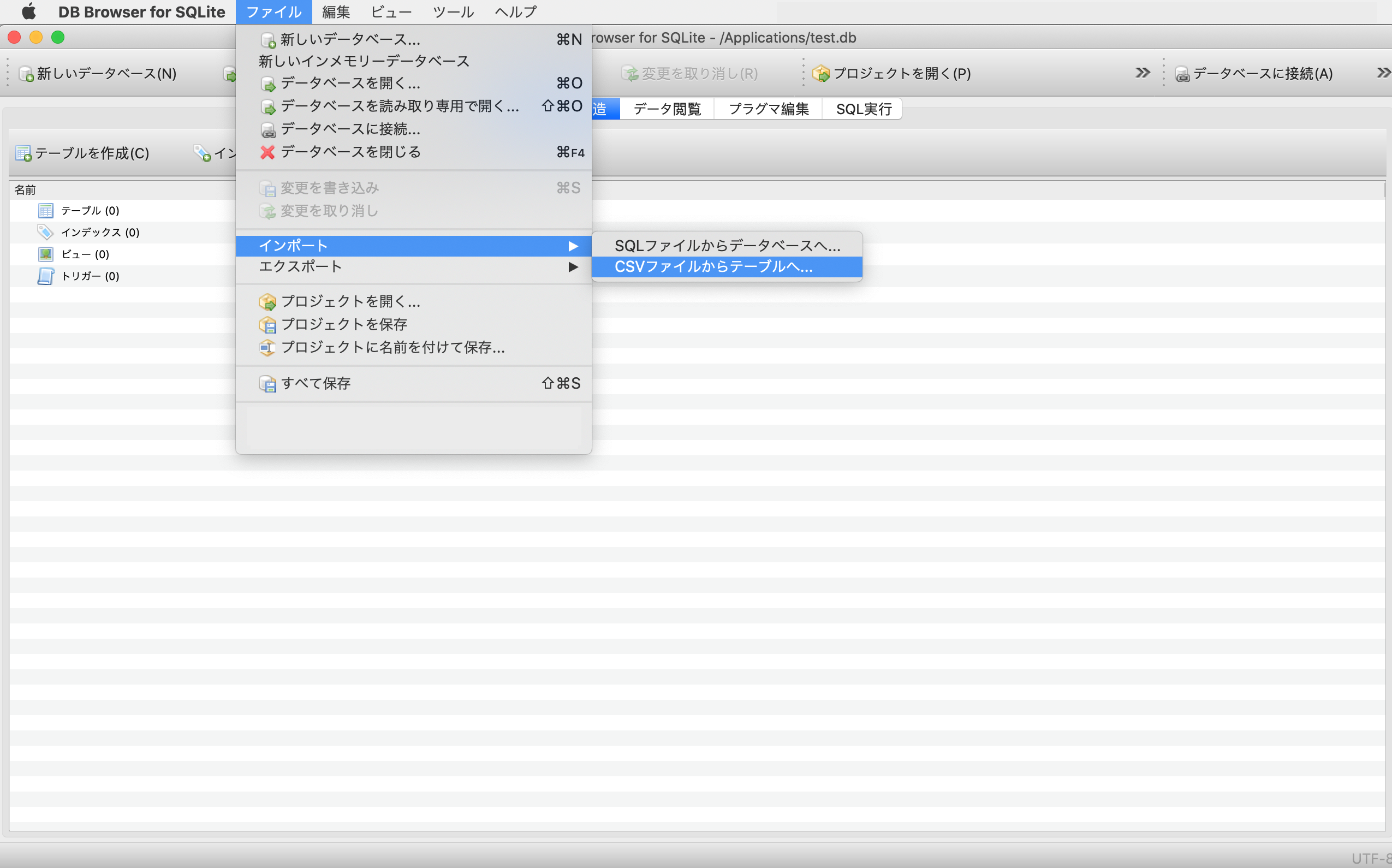Open the ビュー menu
Image resolution: width=1392 pixels, height=868 pixels.
(x=391, y=12)
